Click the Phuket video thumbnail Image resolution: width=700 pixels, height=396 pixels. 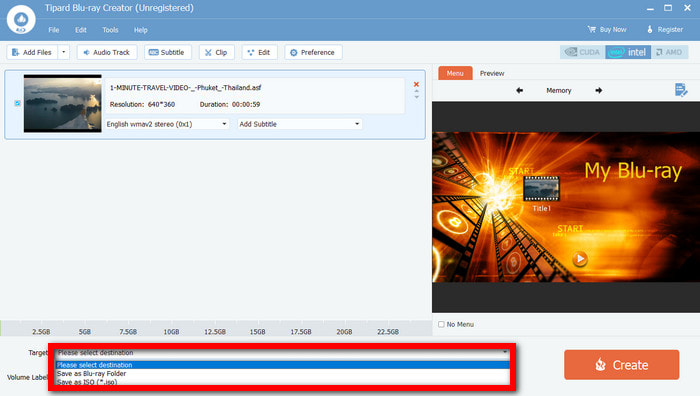coord(62,104)
